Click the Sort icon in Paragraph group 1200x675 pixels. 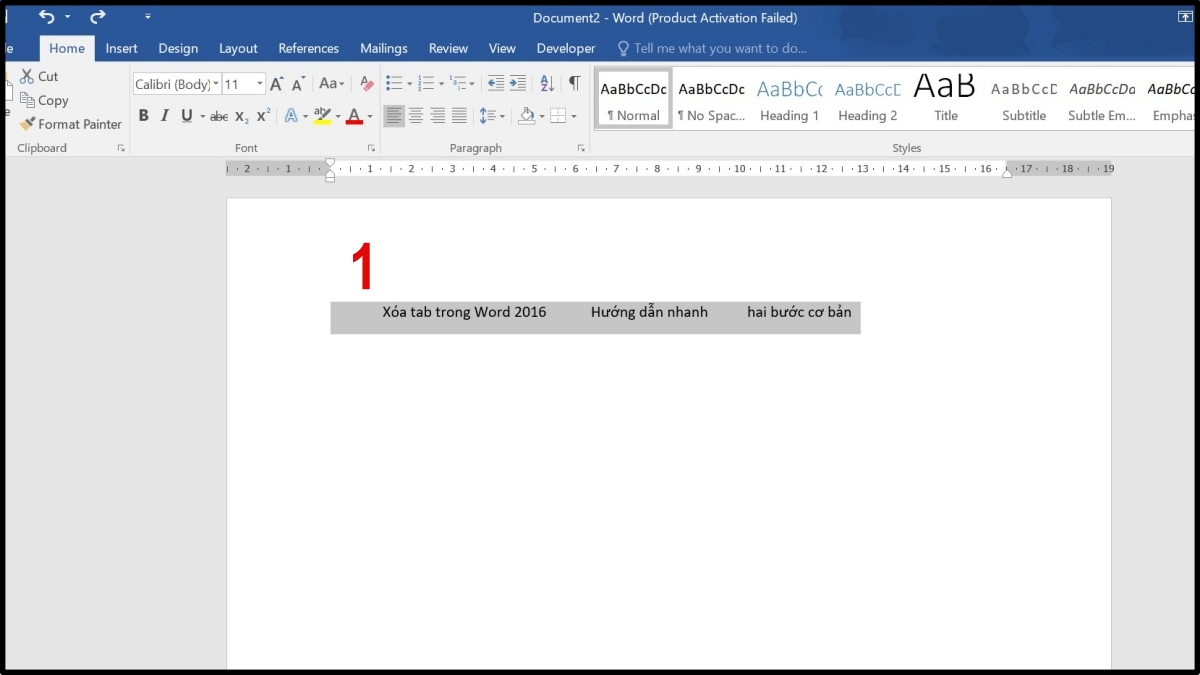pos(546,84)
